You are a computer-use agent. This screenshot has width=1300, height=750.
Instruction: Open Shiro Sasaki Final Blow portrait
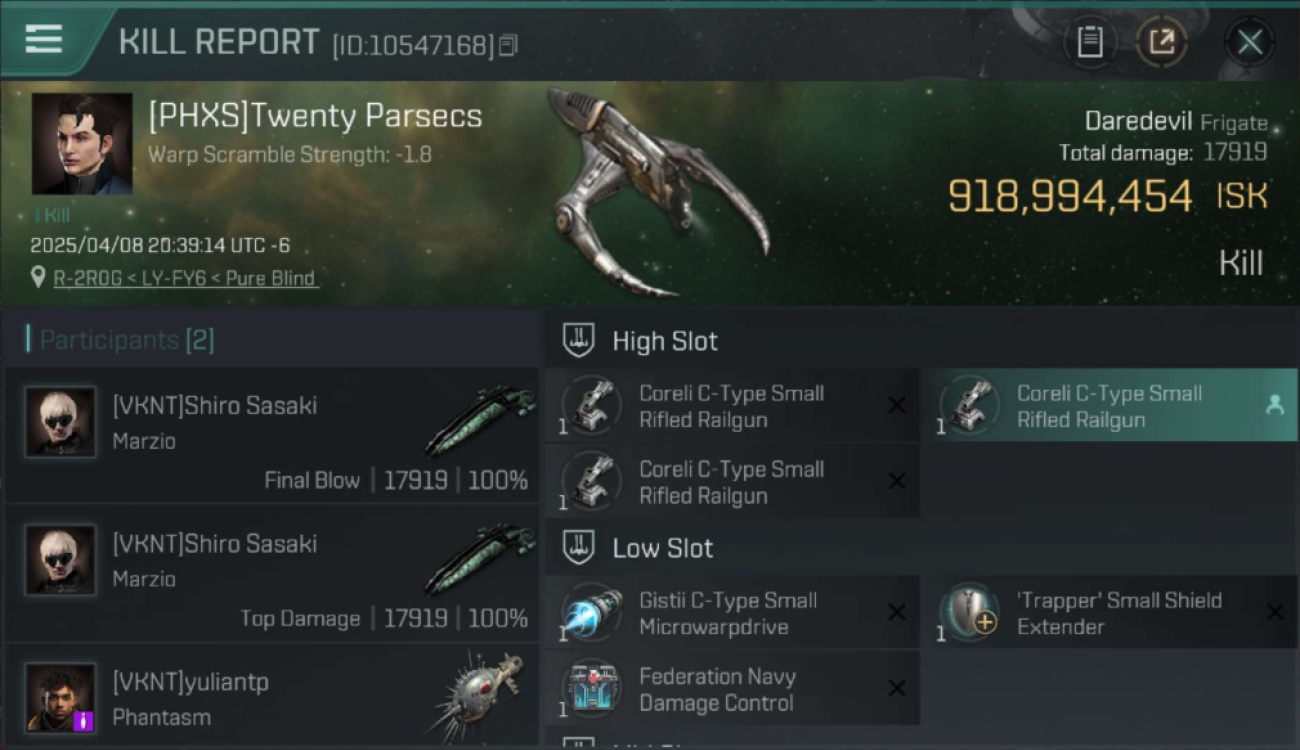click(61, 422)
